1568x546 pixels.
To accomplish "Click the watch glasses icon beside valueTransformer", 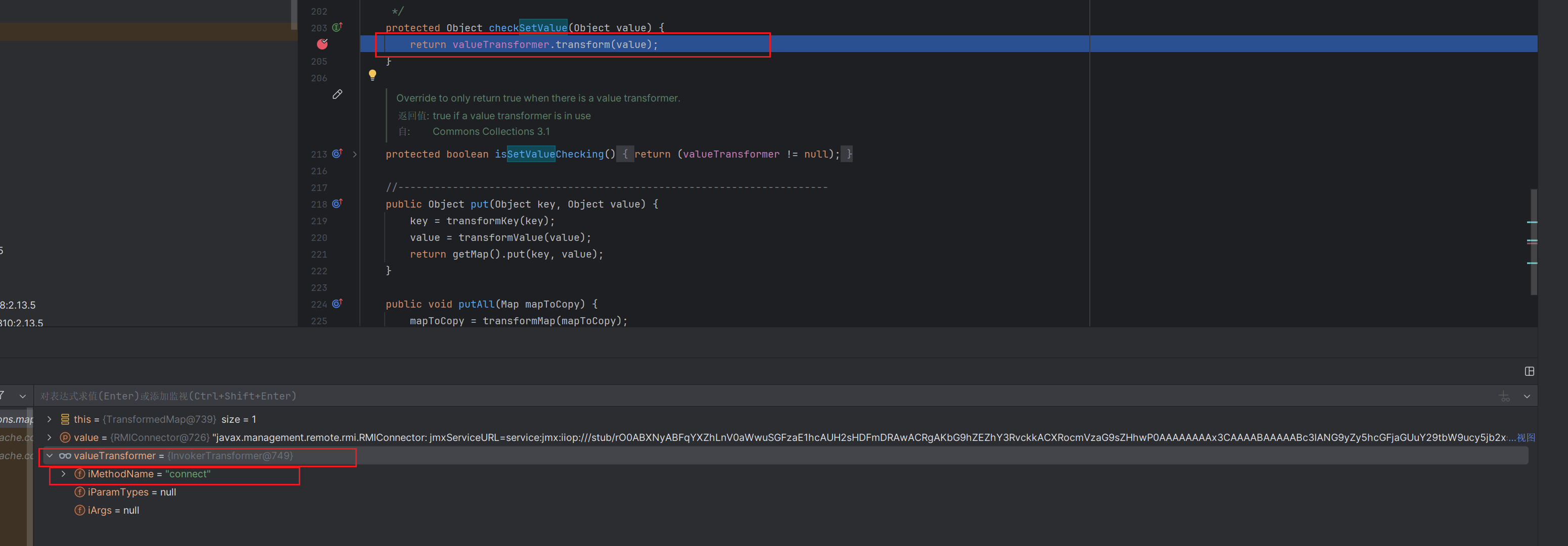I will (65, 456).
